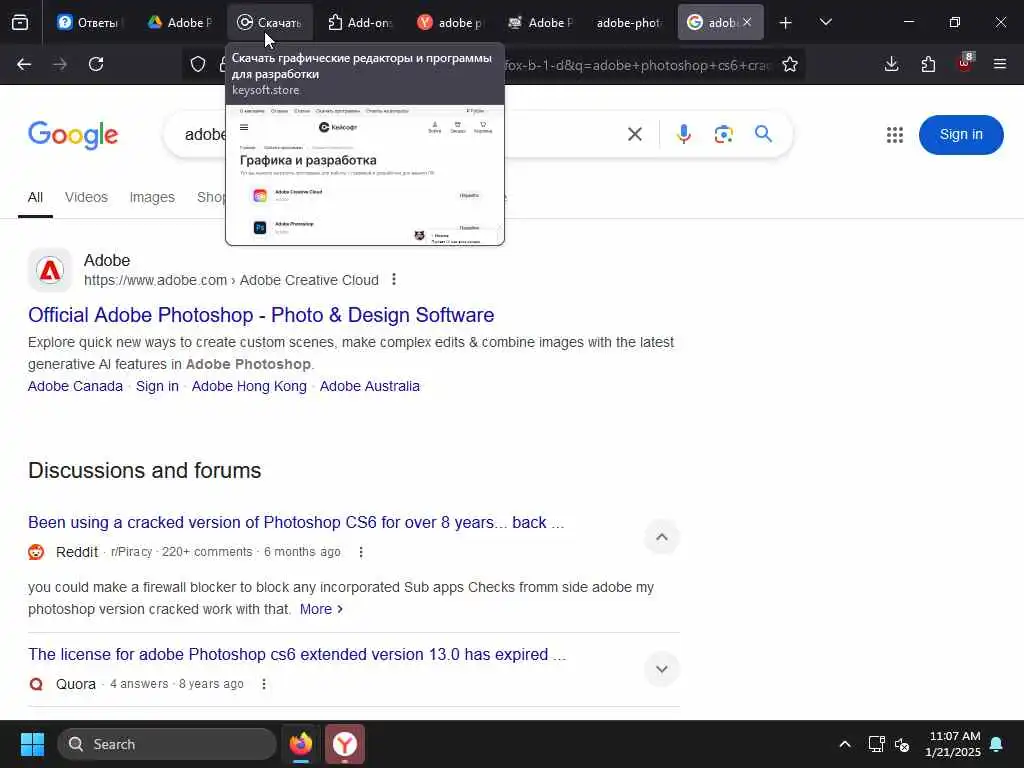List all tabs dropdown arrow
Screen dimensions: 1024x768
(826, 23)
